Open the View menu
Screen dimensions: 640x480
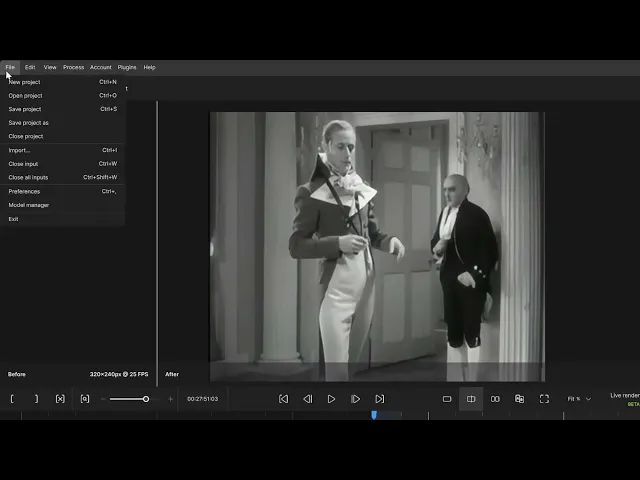50,67
